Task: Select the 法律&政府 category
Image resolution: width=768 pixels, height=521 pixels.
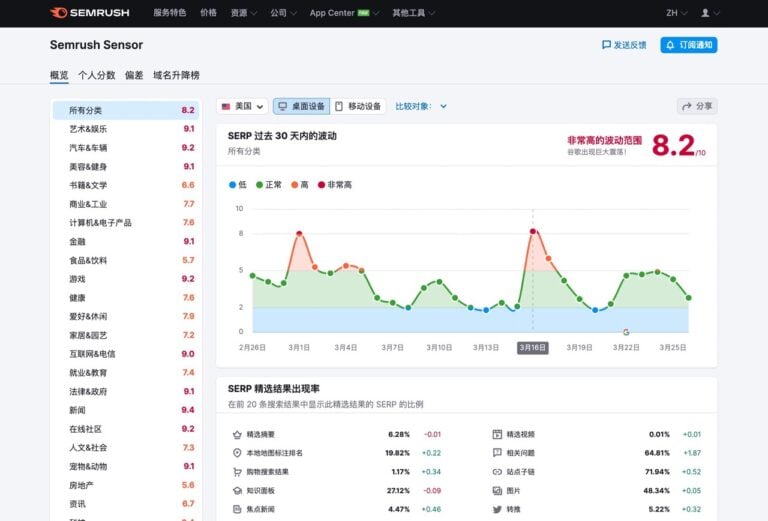Action: coord(126,391)
